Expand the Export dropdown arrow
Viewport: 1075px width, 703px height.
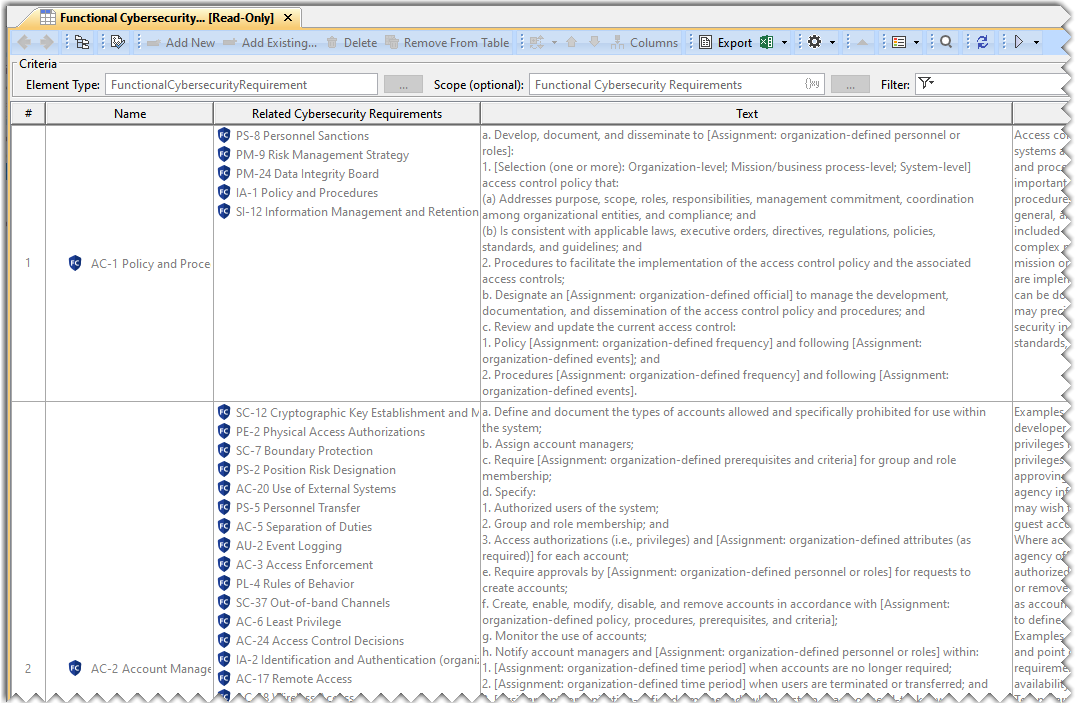[x=784, y=42]
